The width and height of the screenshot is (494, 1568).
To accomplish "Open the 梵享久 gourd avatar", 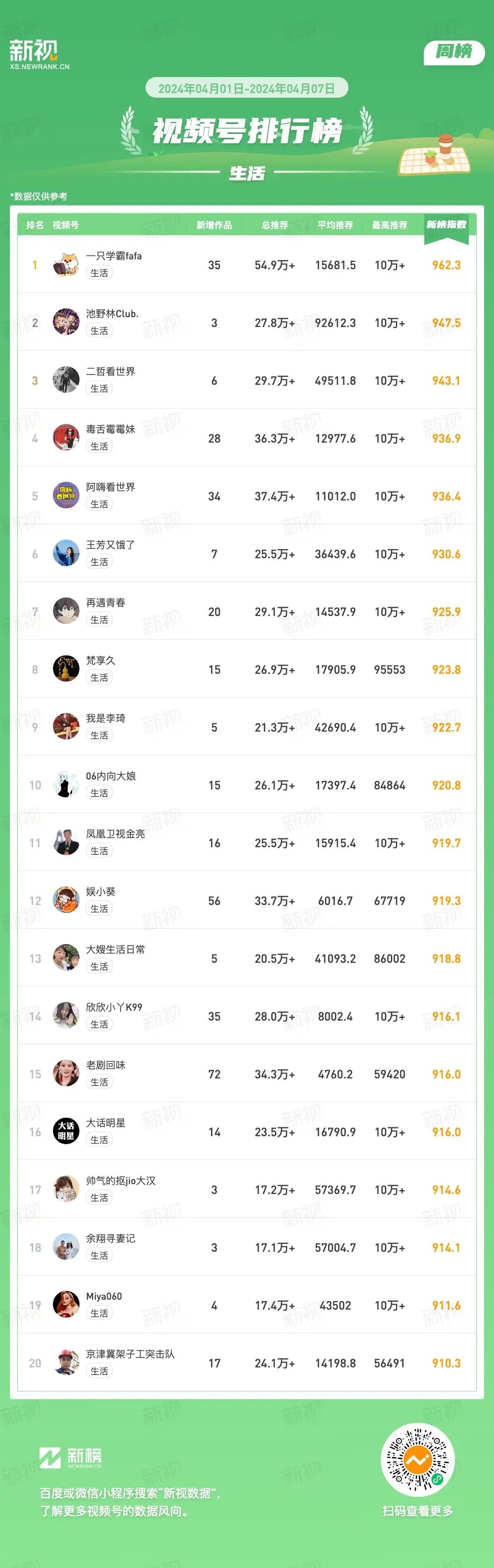I will [x=66, y=669].
